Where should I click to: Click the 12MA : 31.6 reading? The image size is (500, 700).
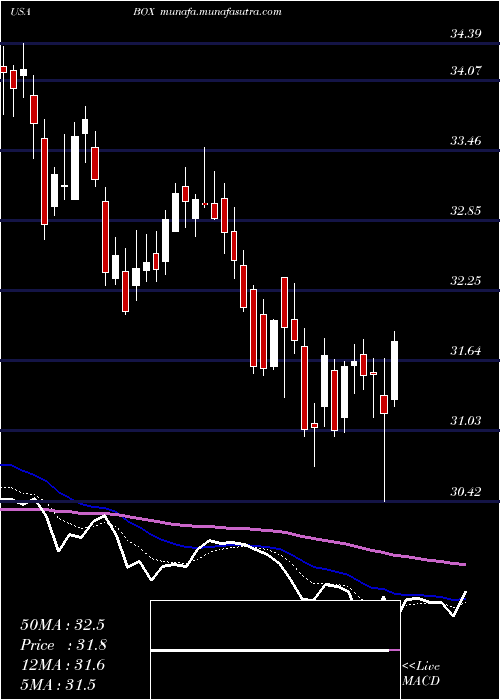pyautogui.click(x=62, y=665)
